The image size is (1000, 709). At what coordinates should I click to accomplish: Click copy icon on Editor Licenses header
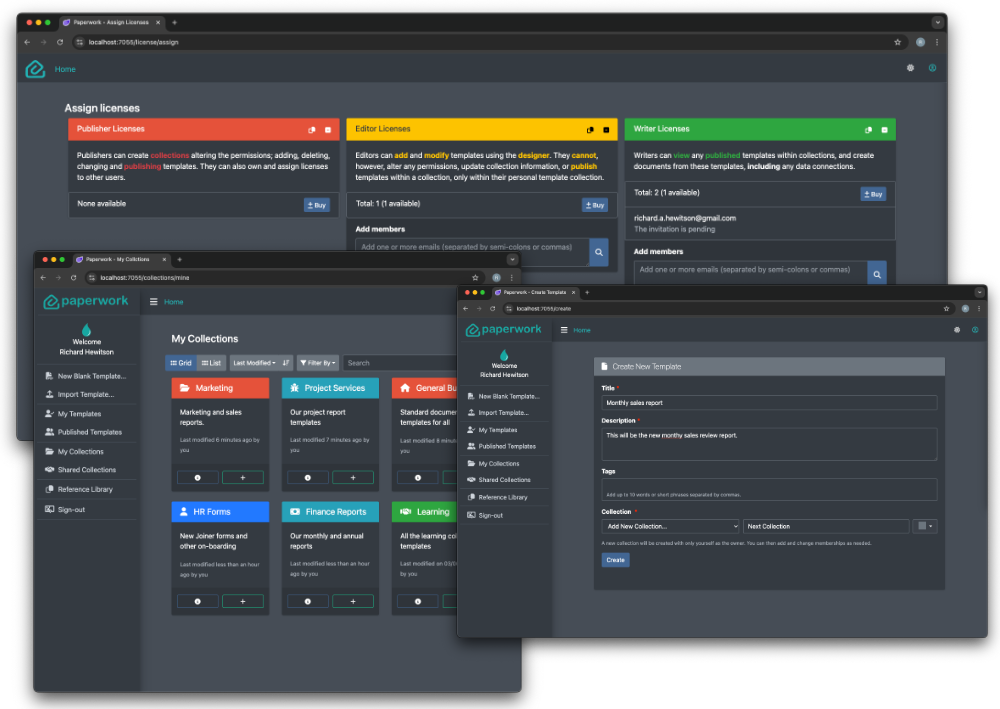point(590,129)
